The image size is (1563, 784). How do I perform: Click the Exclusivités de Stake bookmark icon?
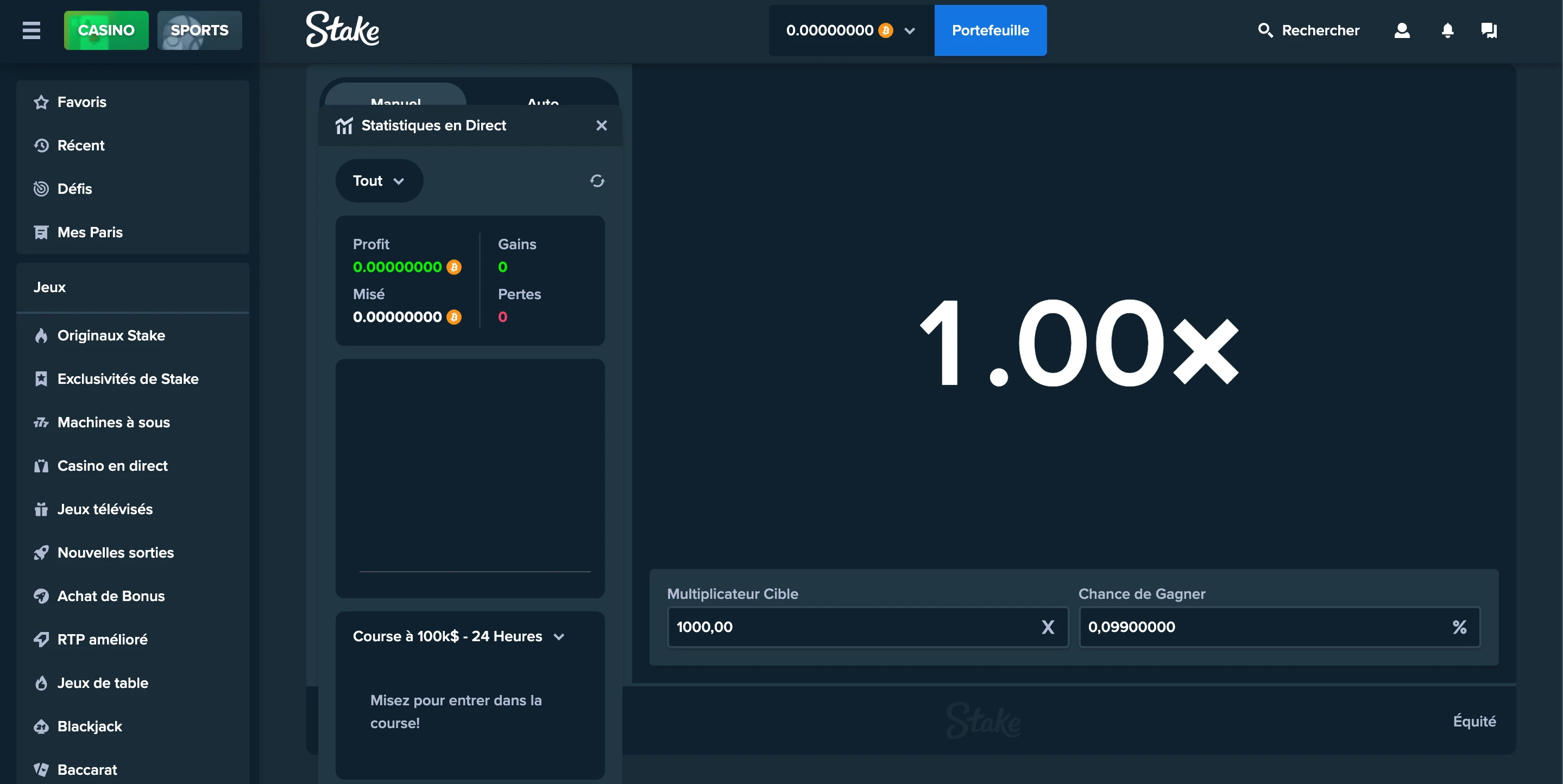tap(41, 380)
